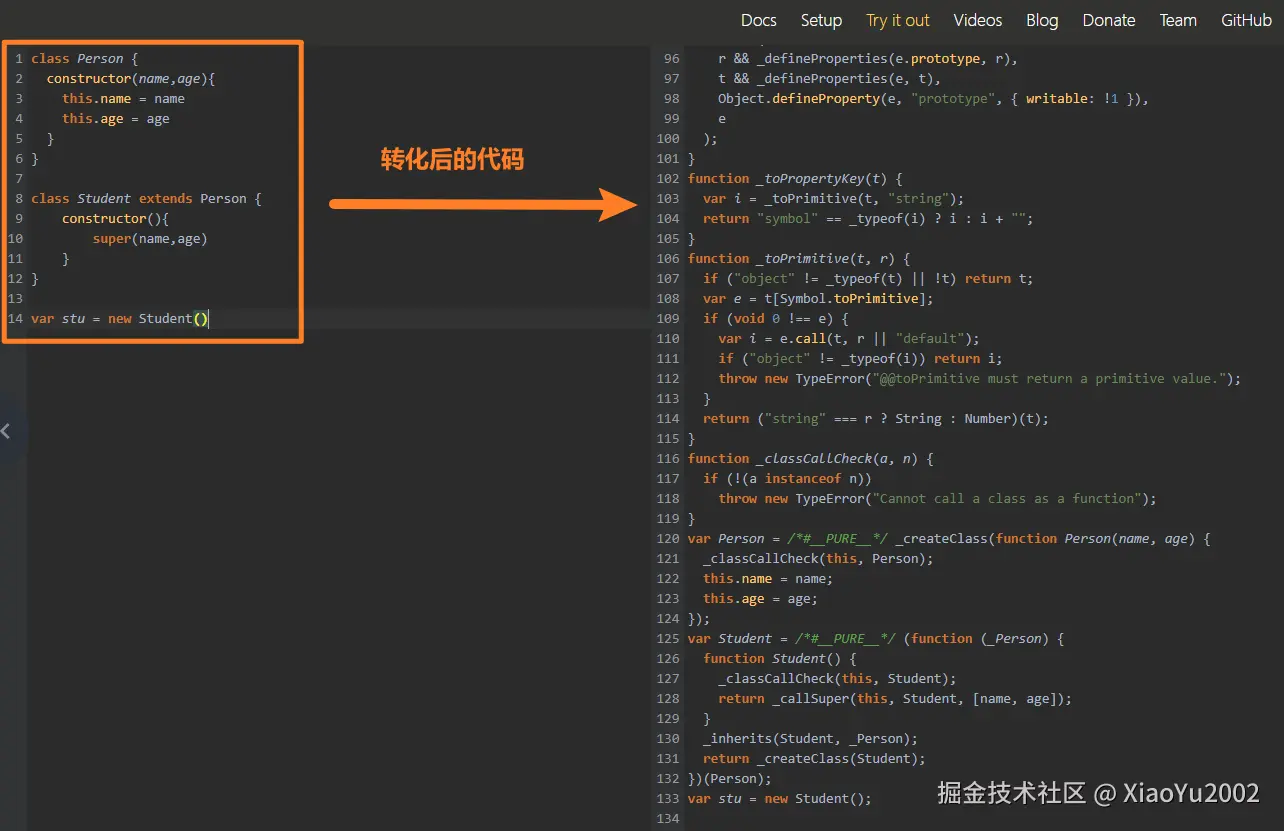
Task: Go to the Setup page
Action: click(821, 20)
